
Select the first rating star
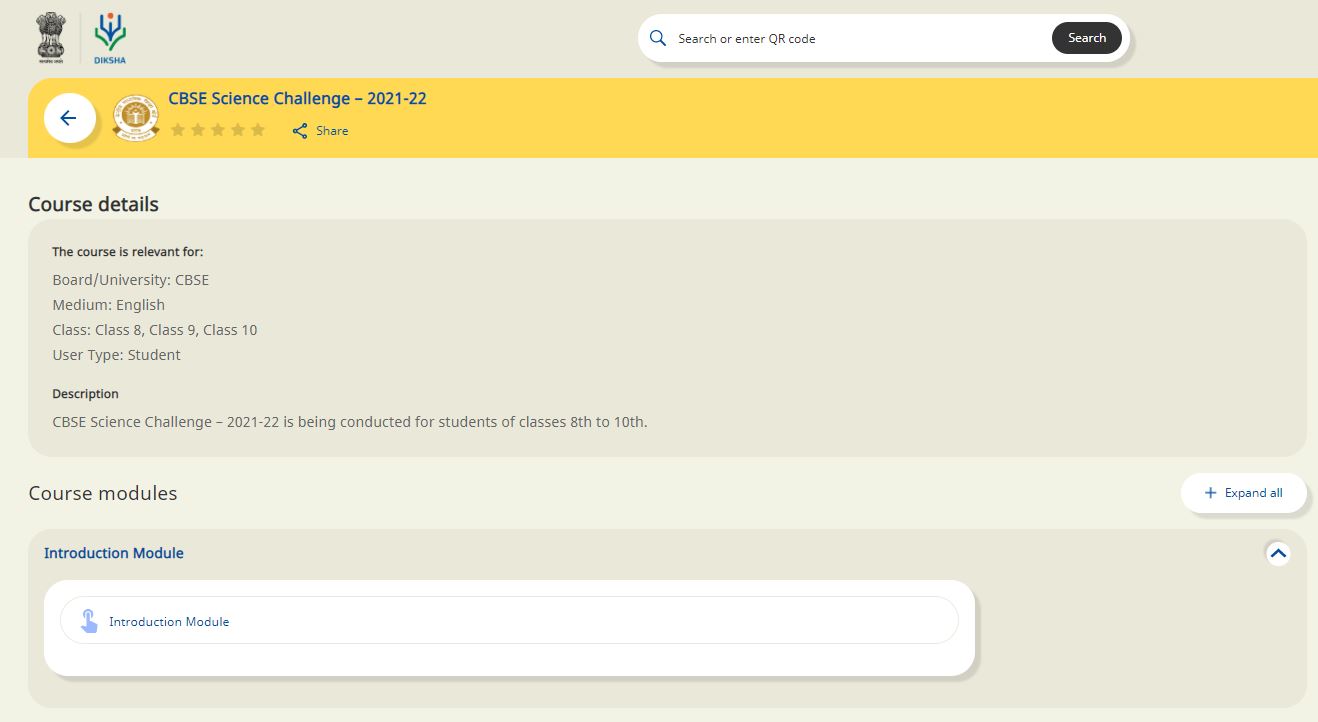(178, 129)
